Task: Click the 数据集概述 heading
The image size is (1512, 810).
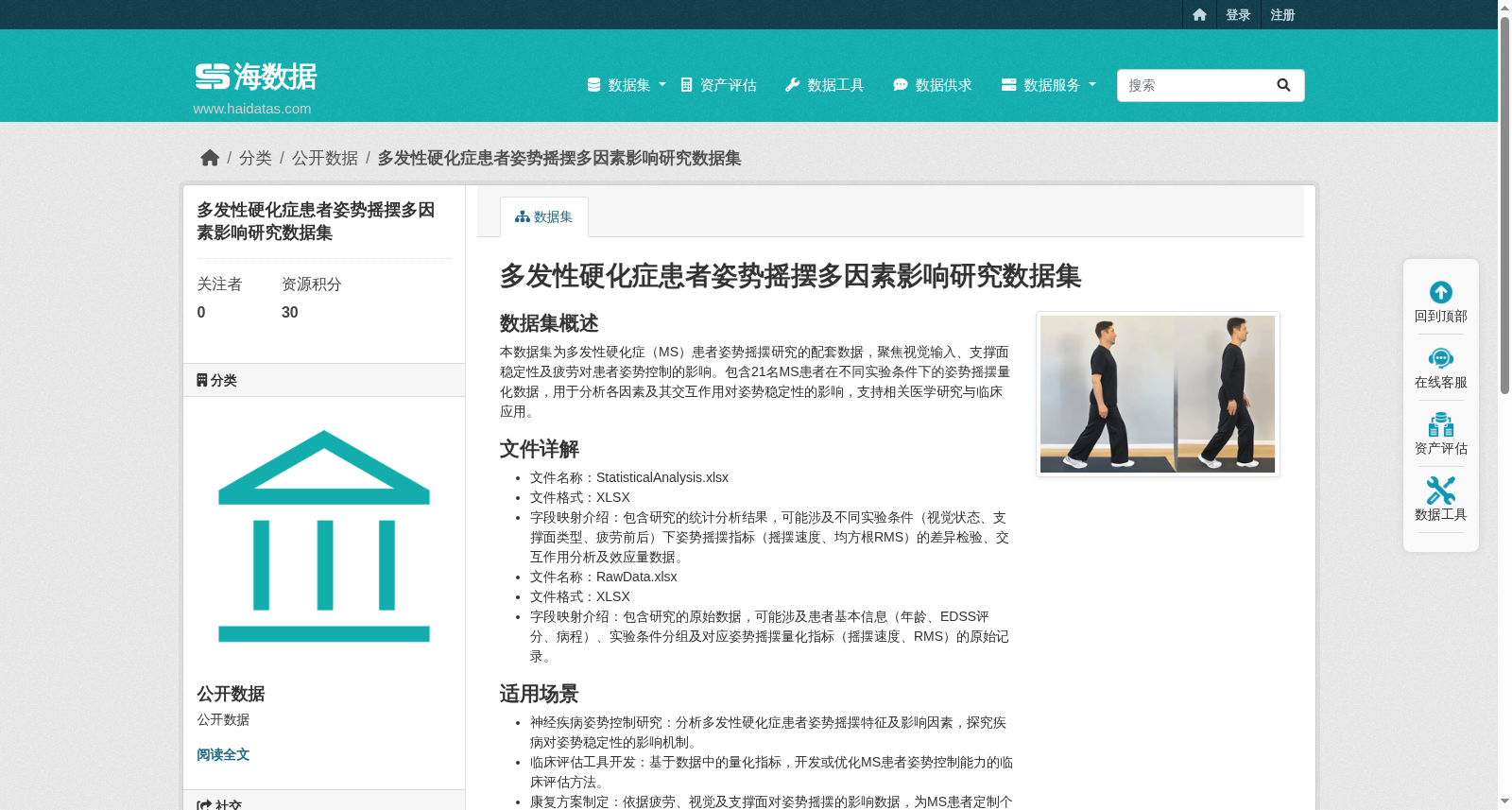Action: click(x=549, y=323)
